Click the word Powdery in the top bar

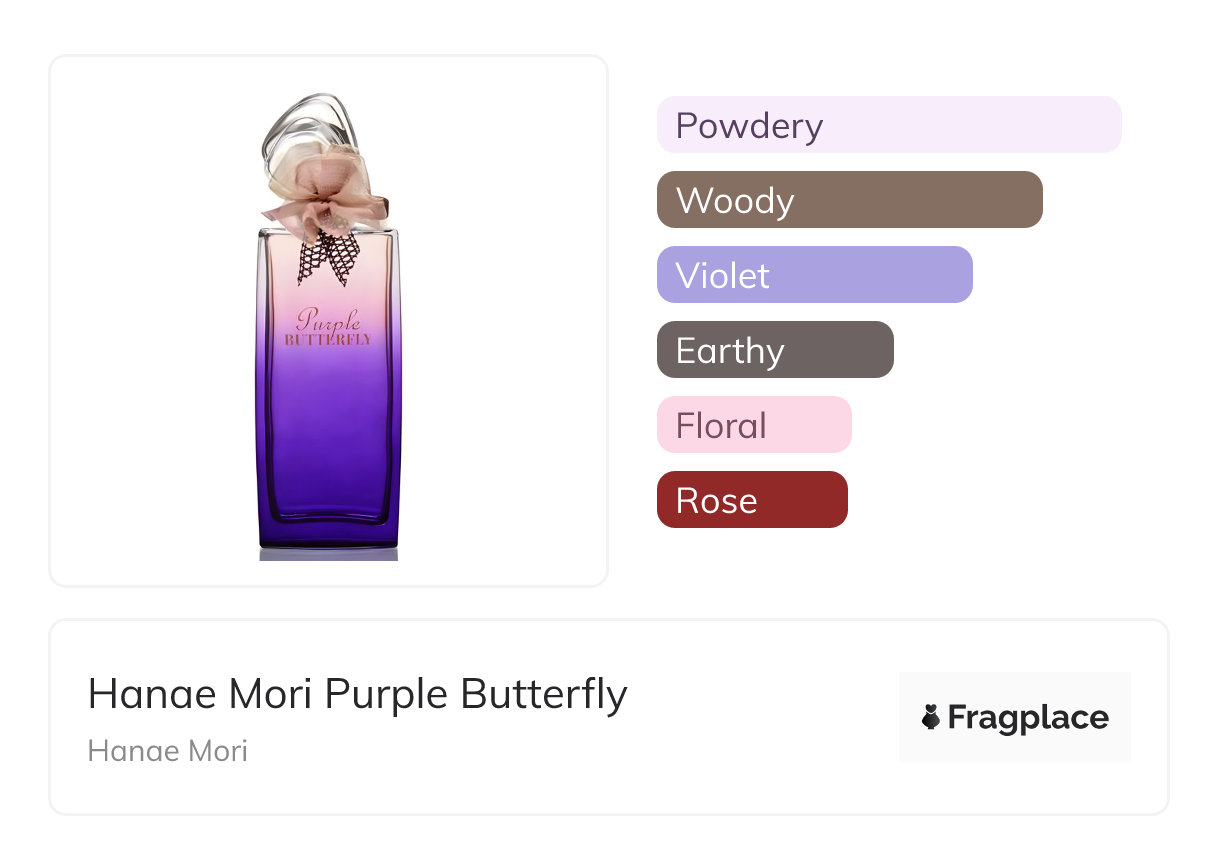[749, 126]
